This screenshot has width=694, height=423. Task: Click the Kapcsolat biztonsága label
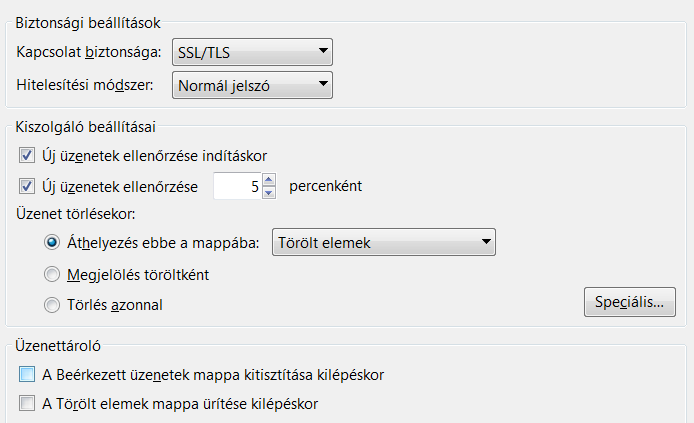[x=88, y=51]
